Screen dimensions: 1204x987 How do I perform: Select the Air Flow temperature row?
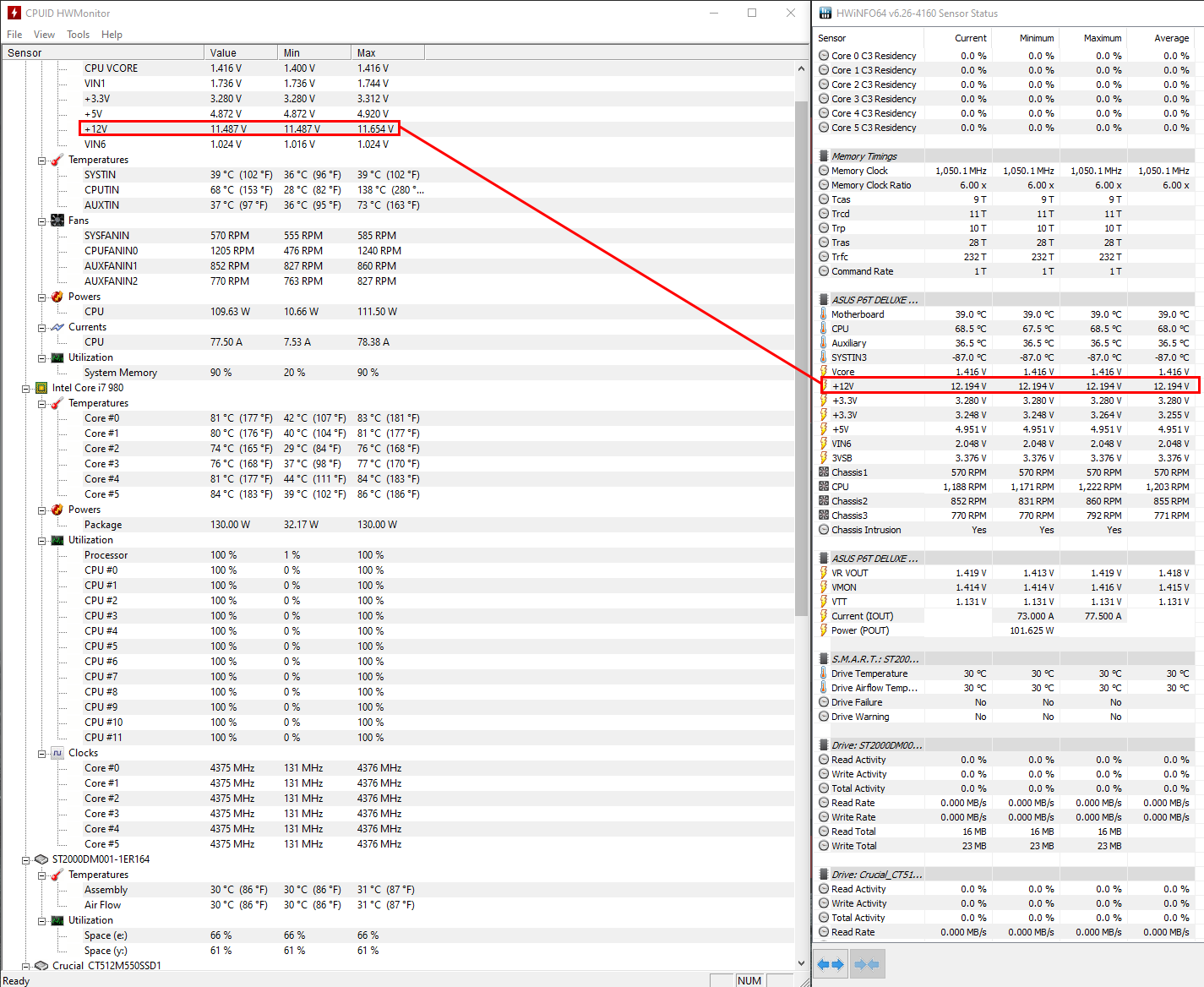[397, 905]
